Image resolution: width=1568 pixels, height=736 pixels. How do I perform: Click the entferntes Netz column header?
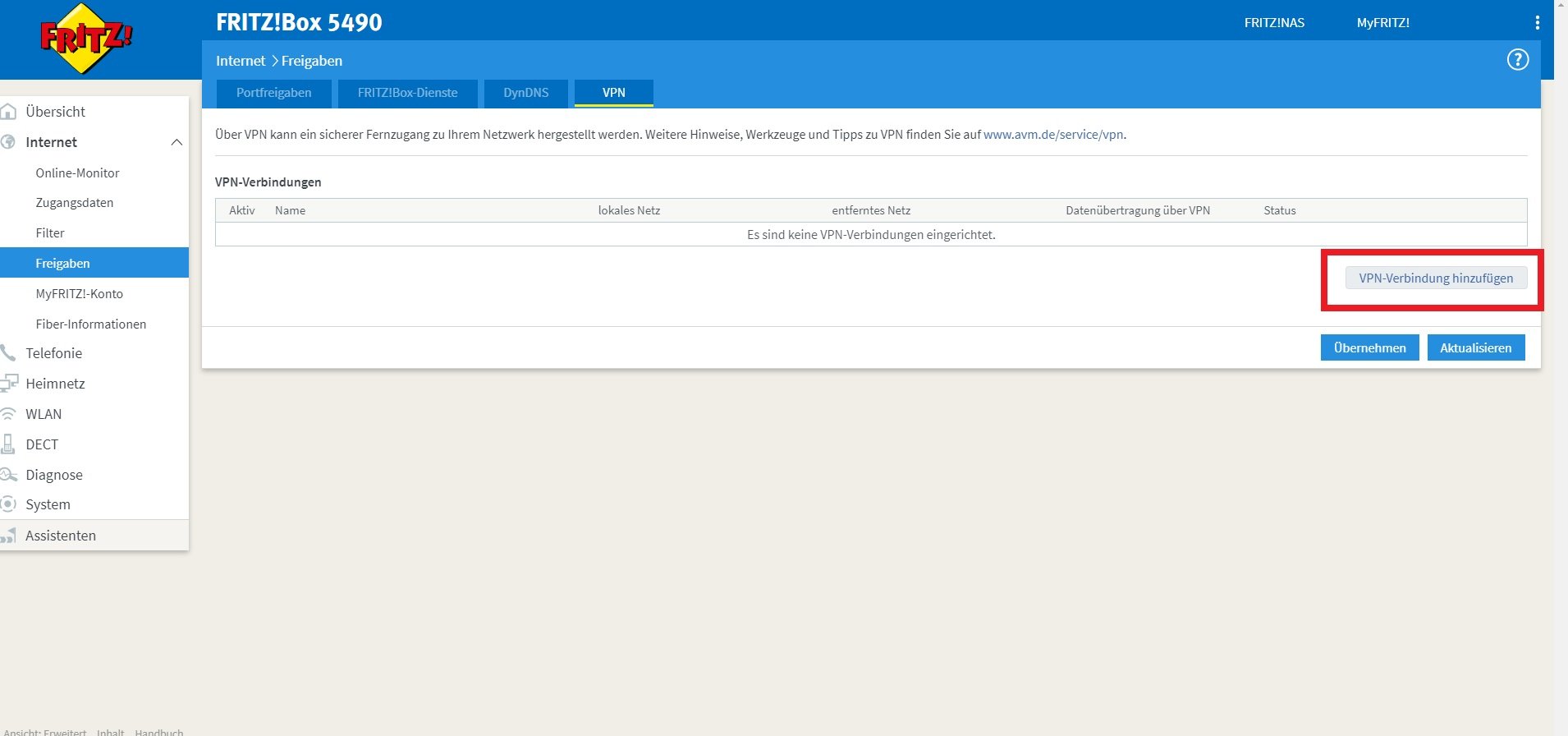871,210
